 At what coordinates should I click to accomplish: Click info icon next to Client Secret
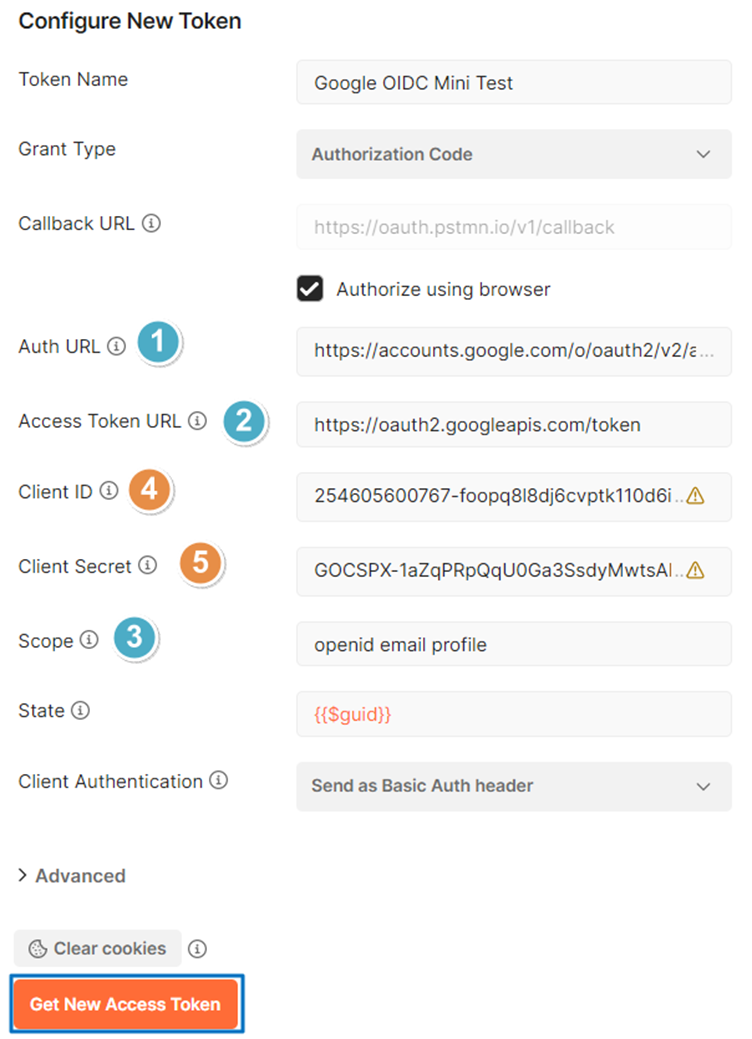[147, 566]
